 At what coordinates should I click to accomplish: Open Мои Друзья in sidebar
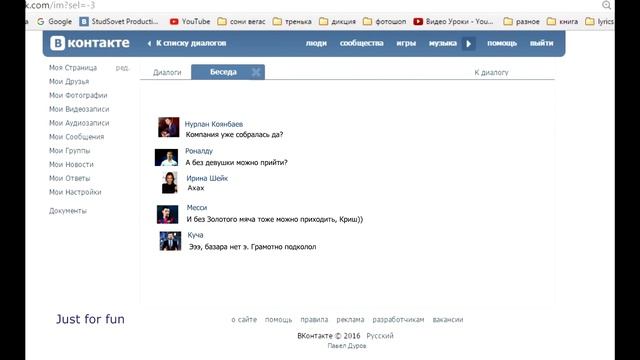(69, 82)
